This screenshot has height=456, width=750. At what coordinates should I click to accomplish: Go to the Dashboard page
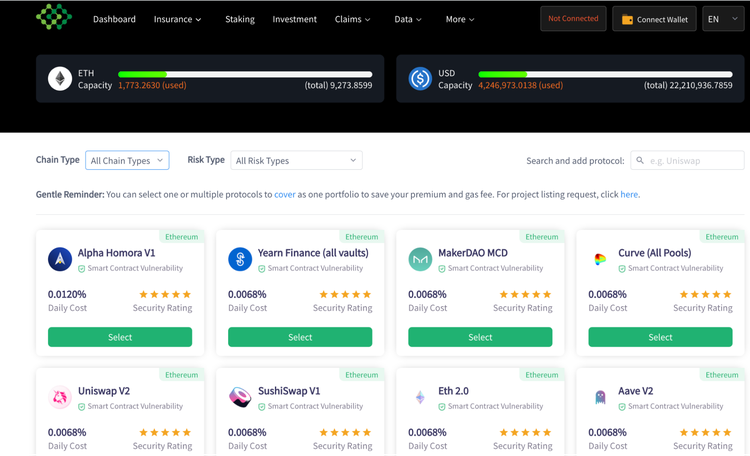(x=114, y=19)
